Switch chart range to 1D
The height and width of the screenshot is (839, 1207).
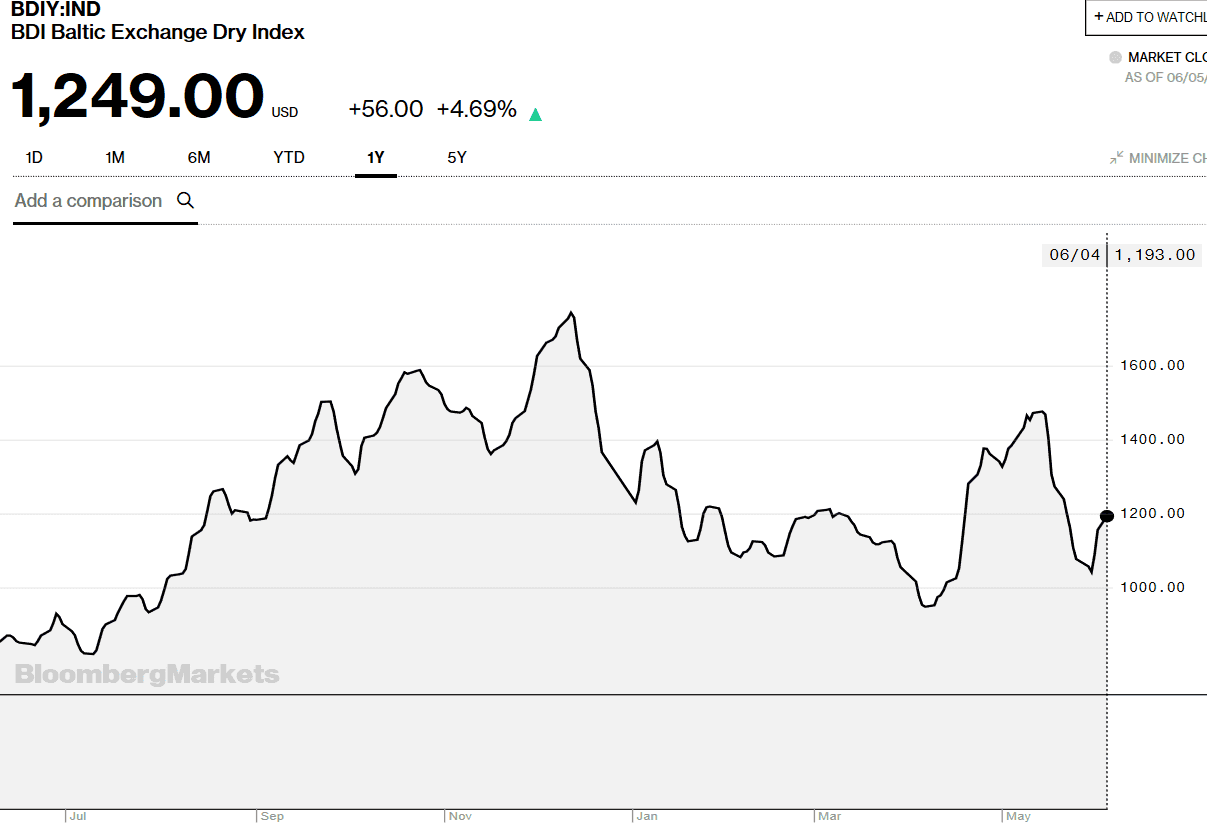click(x=34, y=158)
